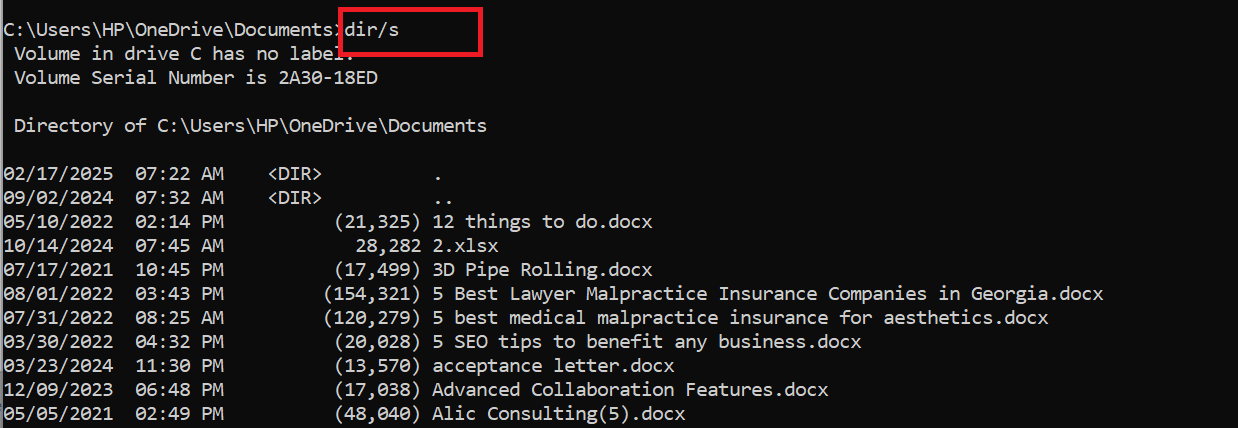Select '5 SEO tips to benefit any business.docx'

pyautogui.click(x=646, y=341)
